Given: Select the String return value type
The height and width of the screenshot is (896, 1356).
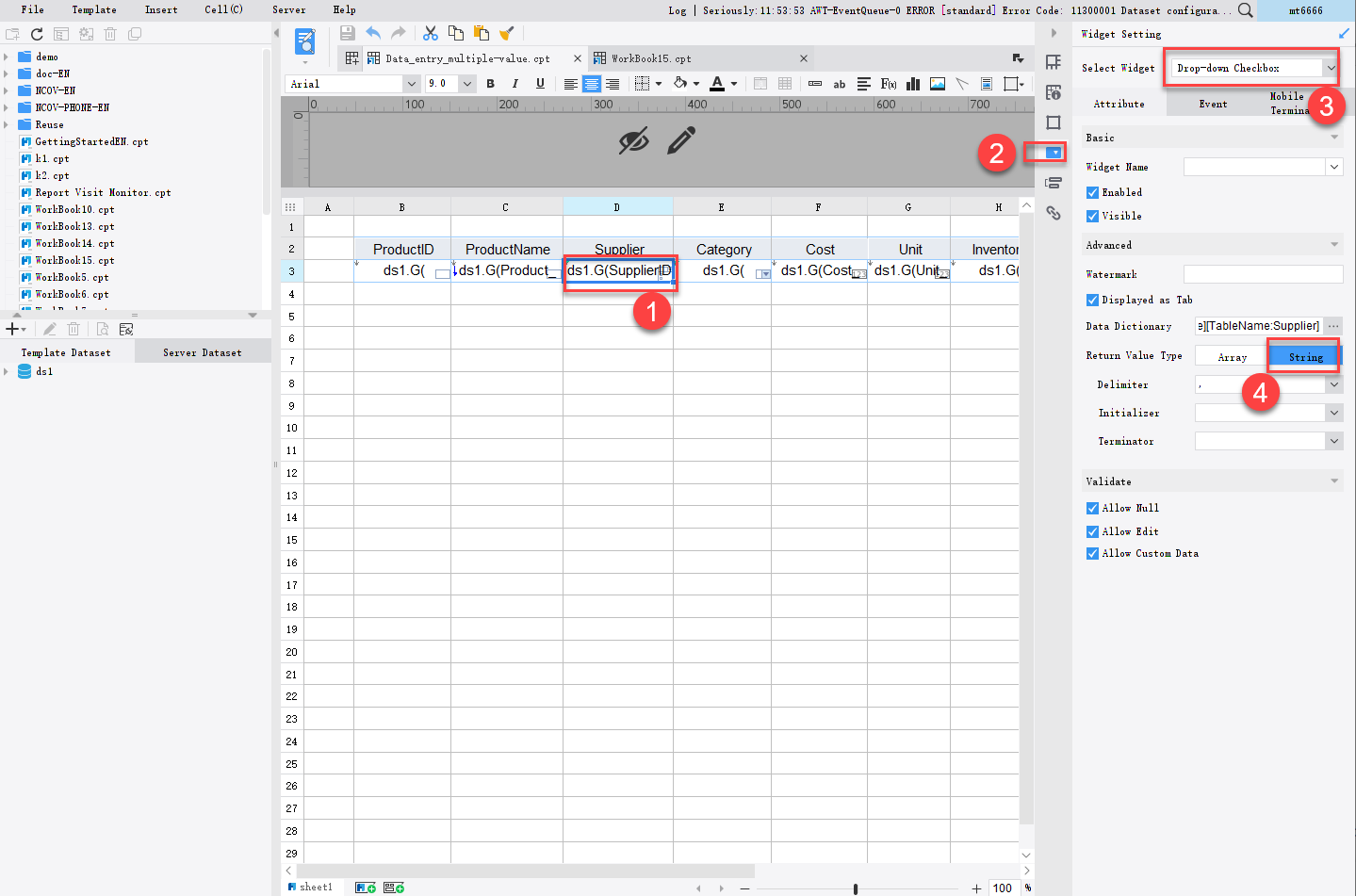Looking at the screenshot, I should (x=1304, y=355).
